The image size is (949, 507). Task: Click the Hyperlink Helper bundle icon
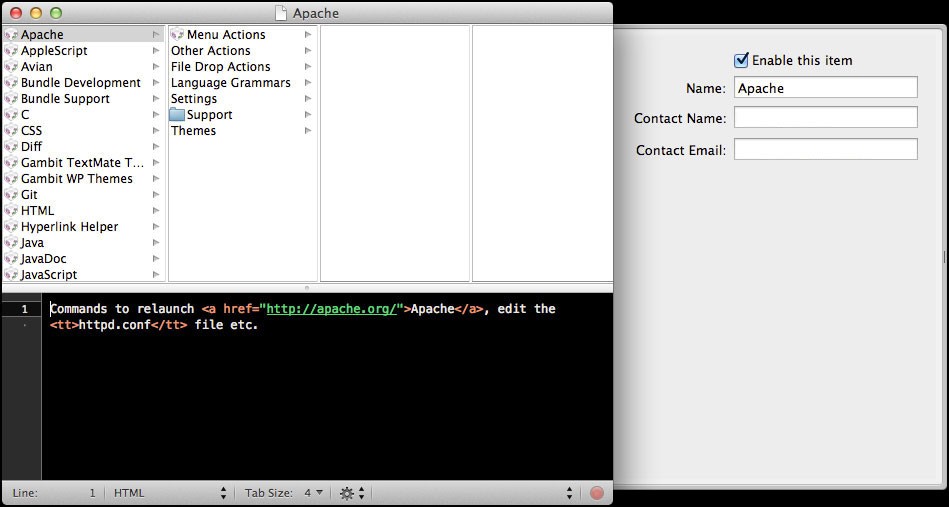[11, 227]
